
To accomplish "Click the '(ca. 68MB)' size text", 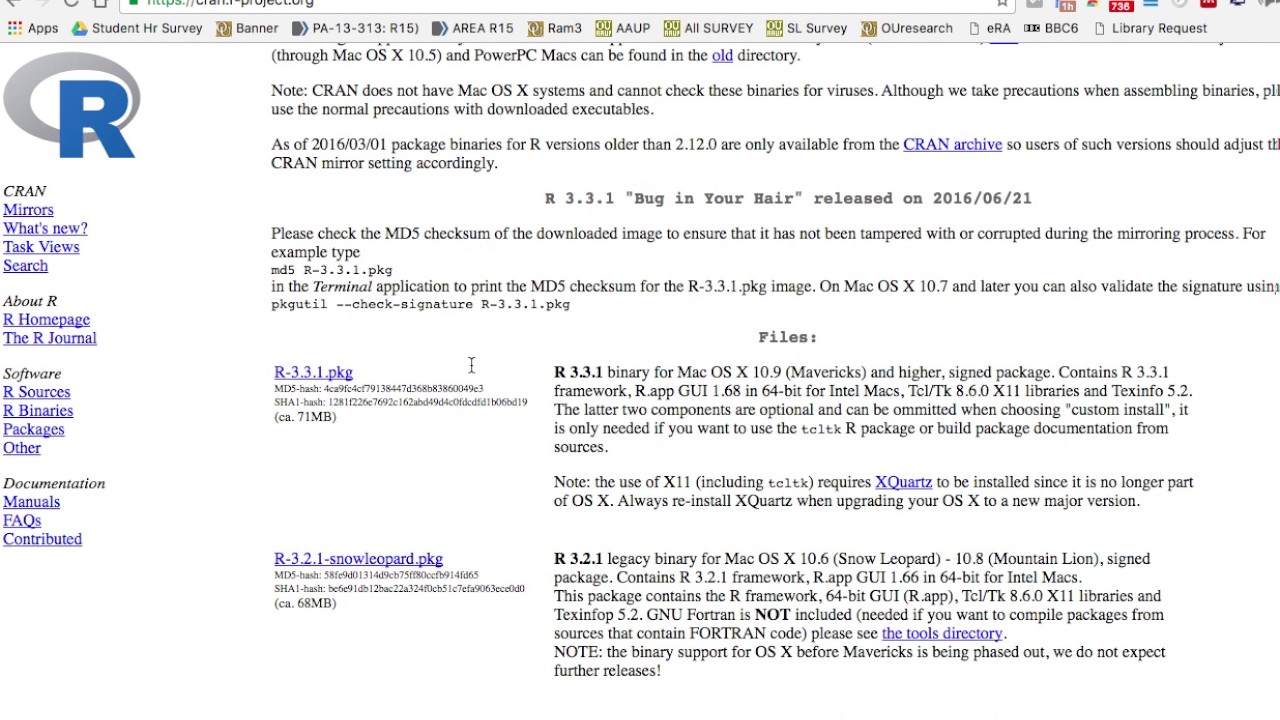I will [x=305, y=603].
